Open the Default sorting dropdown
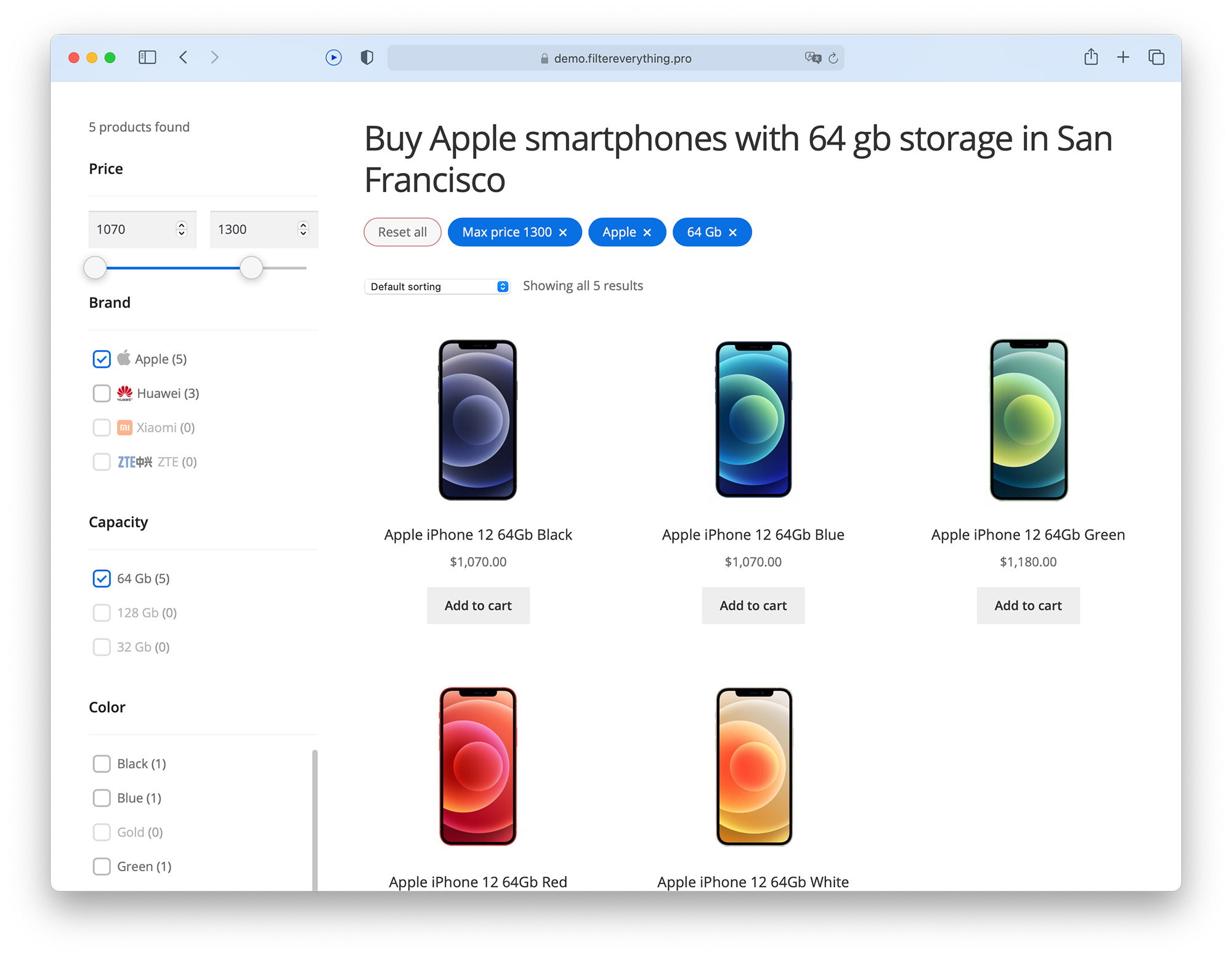The image size is (1232, 958). pyautogui.click(x=437, y=286)
